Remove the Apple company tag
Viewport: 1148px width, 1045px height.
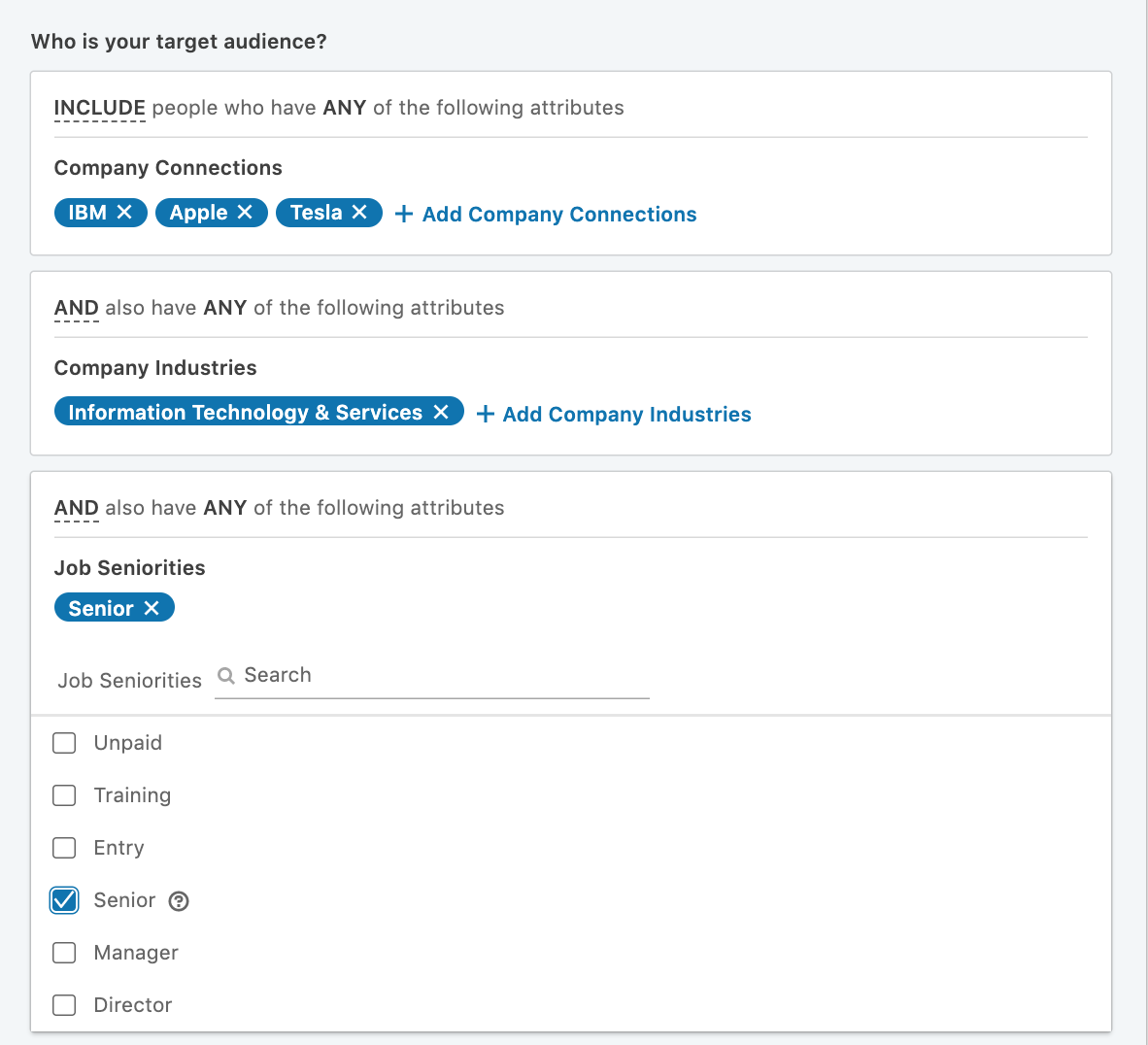(x=245, y=213)
